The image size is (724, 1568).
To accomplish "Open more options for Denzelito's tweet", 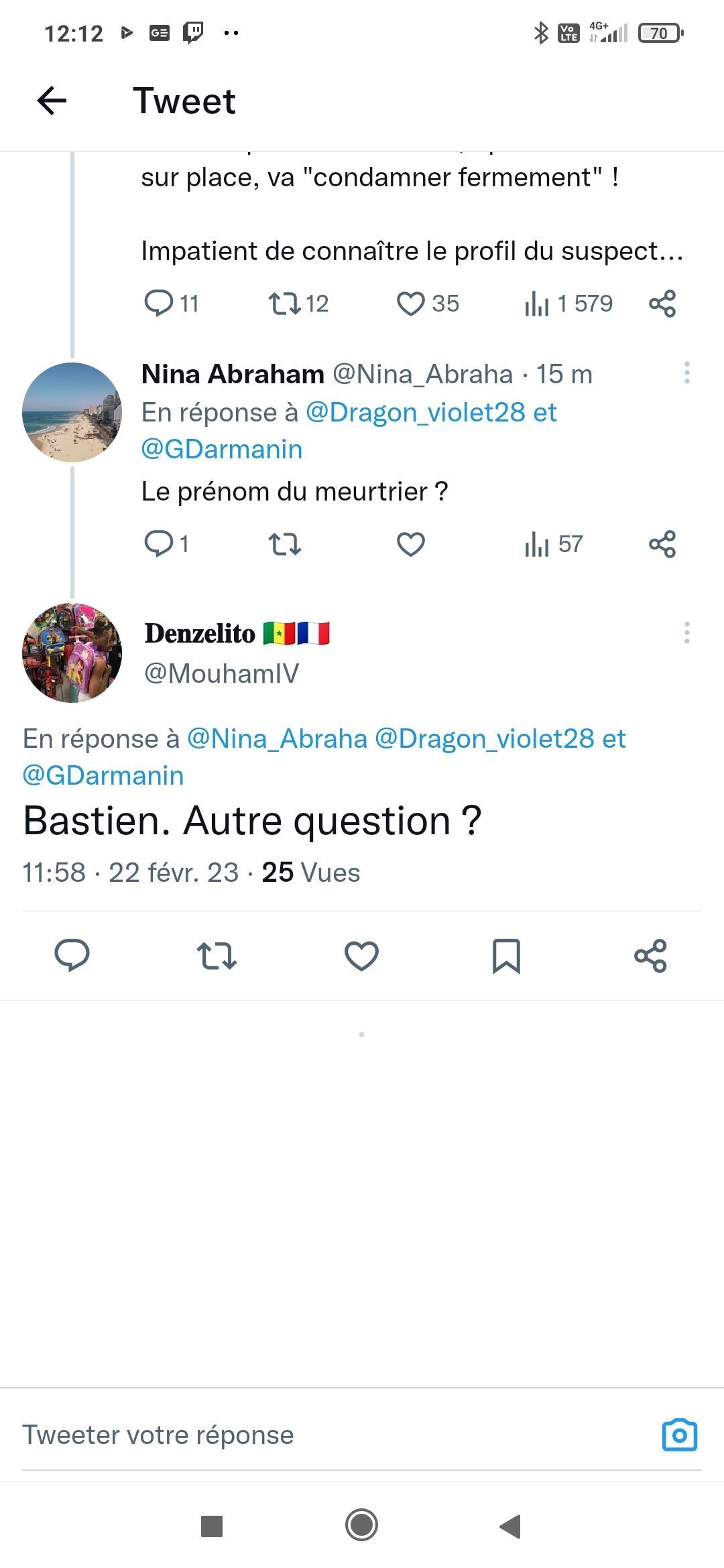I will [x=686, y=633].
